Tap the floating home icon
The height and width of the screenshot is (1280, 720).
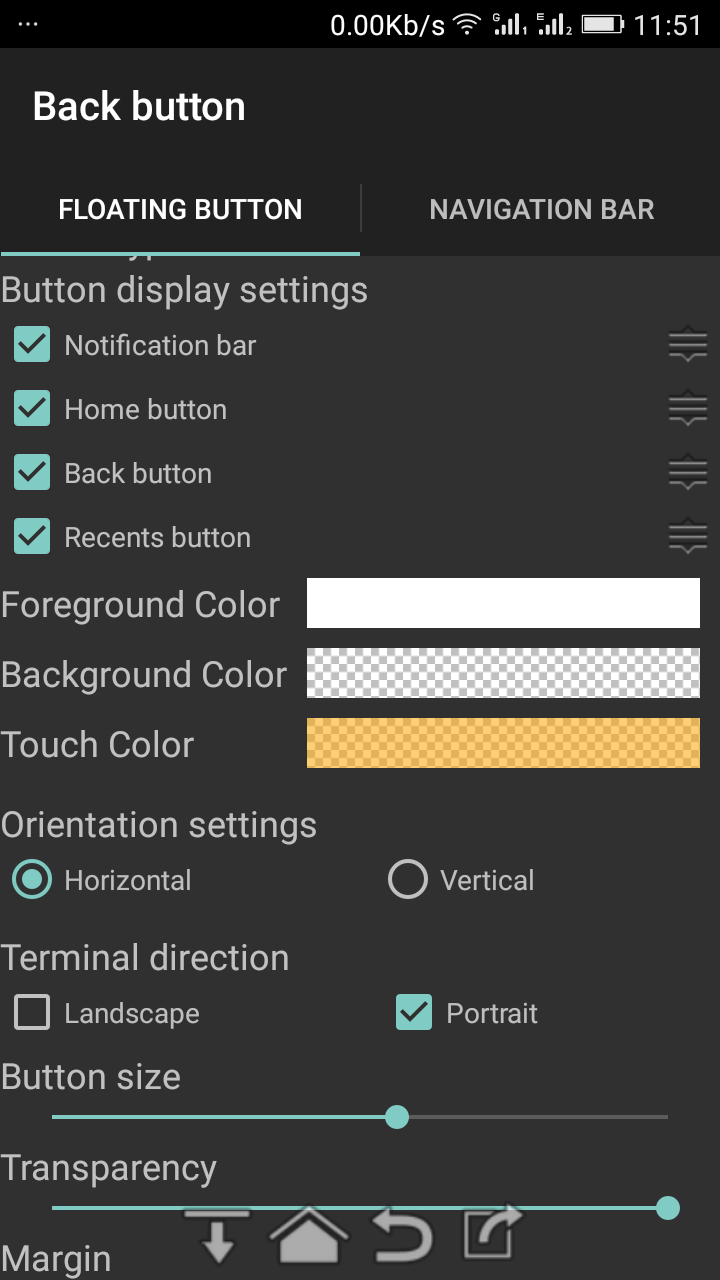310,1234
